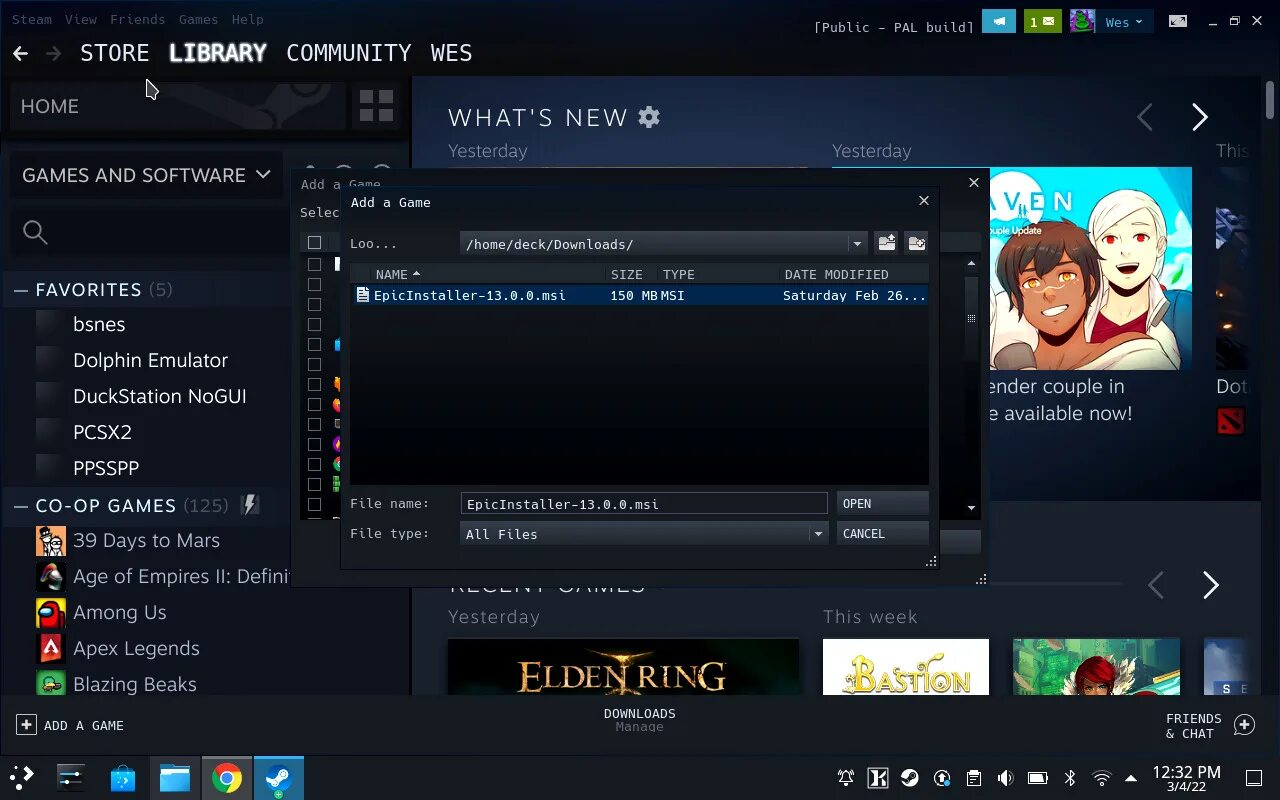Show previous What's New items arrow
This screenshot has width=1280, height=800.
pos(1145,117)
